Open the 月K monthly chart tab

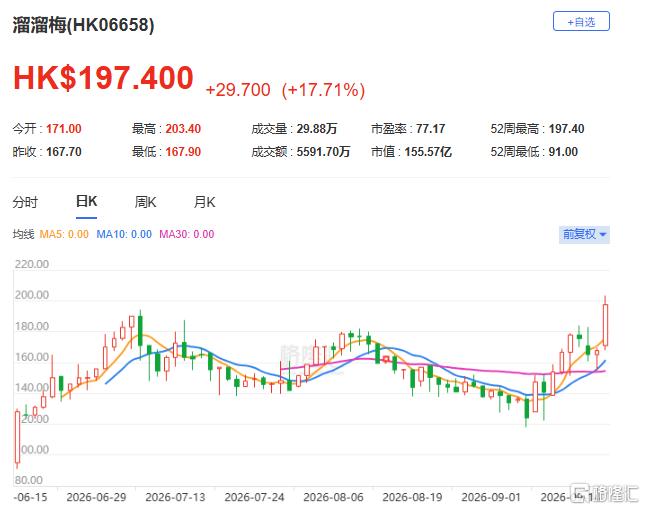[204, 202]
